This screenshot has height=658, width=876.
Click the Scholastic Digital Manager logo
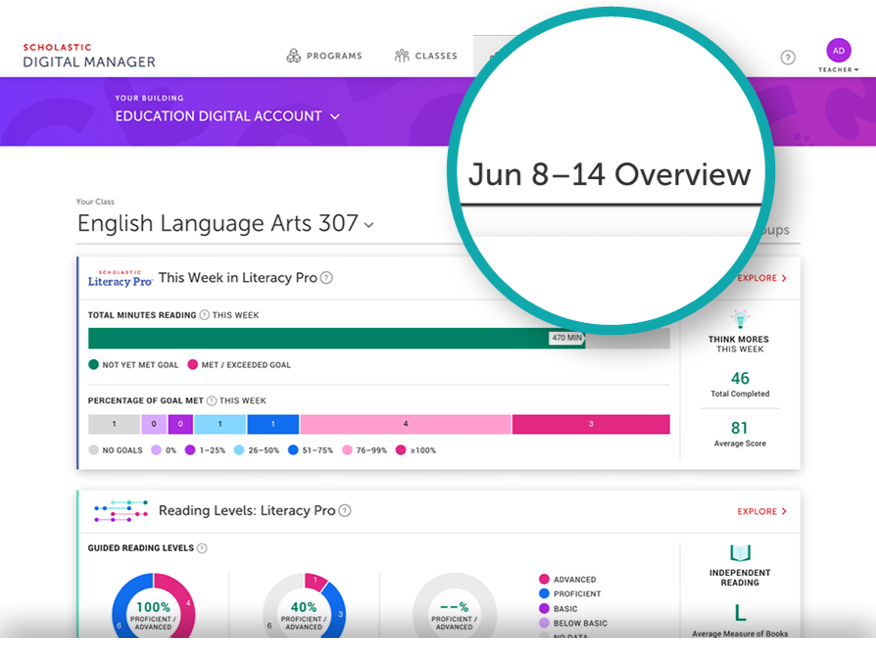89,55
